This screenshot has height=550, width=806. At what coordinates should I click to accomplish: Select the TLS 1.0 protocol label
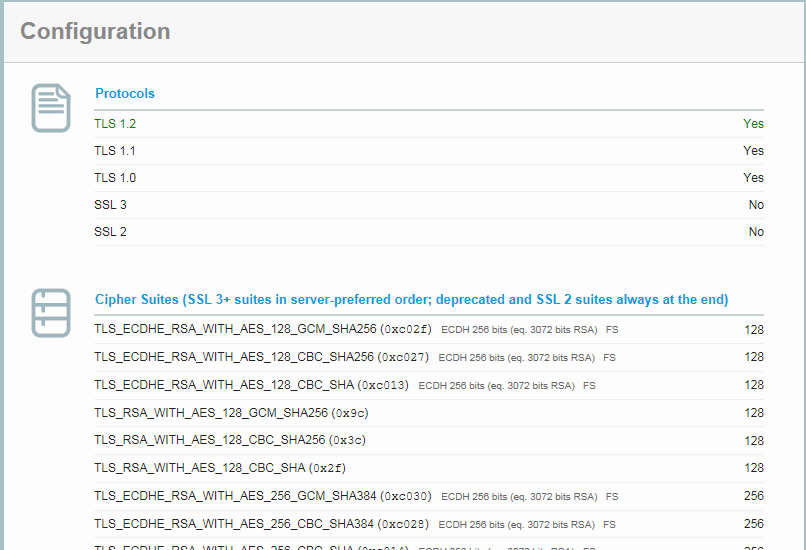click(115, 178)
